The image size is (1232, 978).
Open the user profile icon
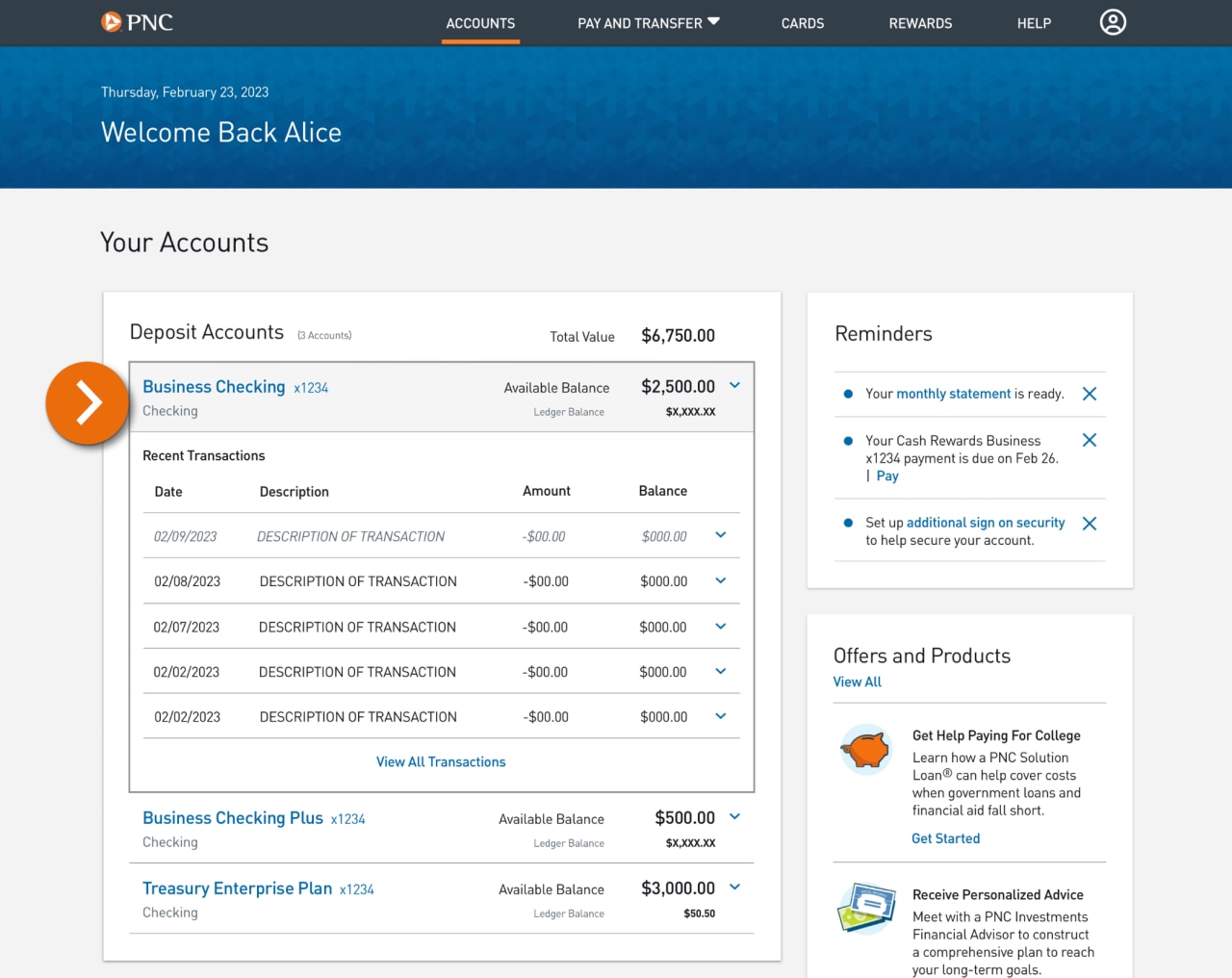point(1113,21)
